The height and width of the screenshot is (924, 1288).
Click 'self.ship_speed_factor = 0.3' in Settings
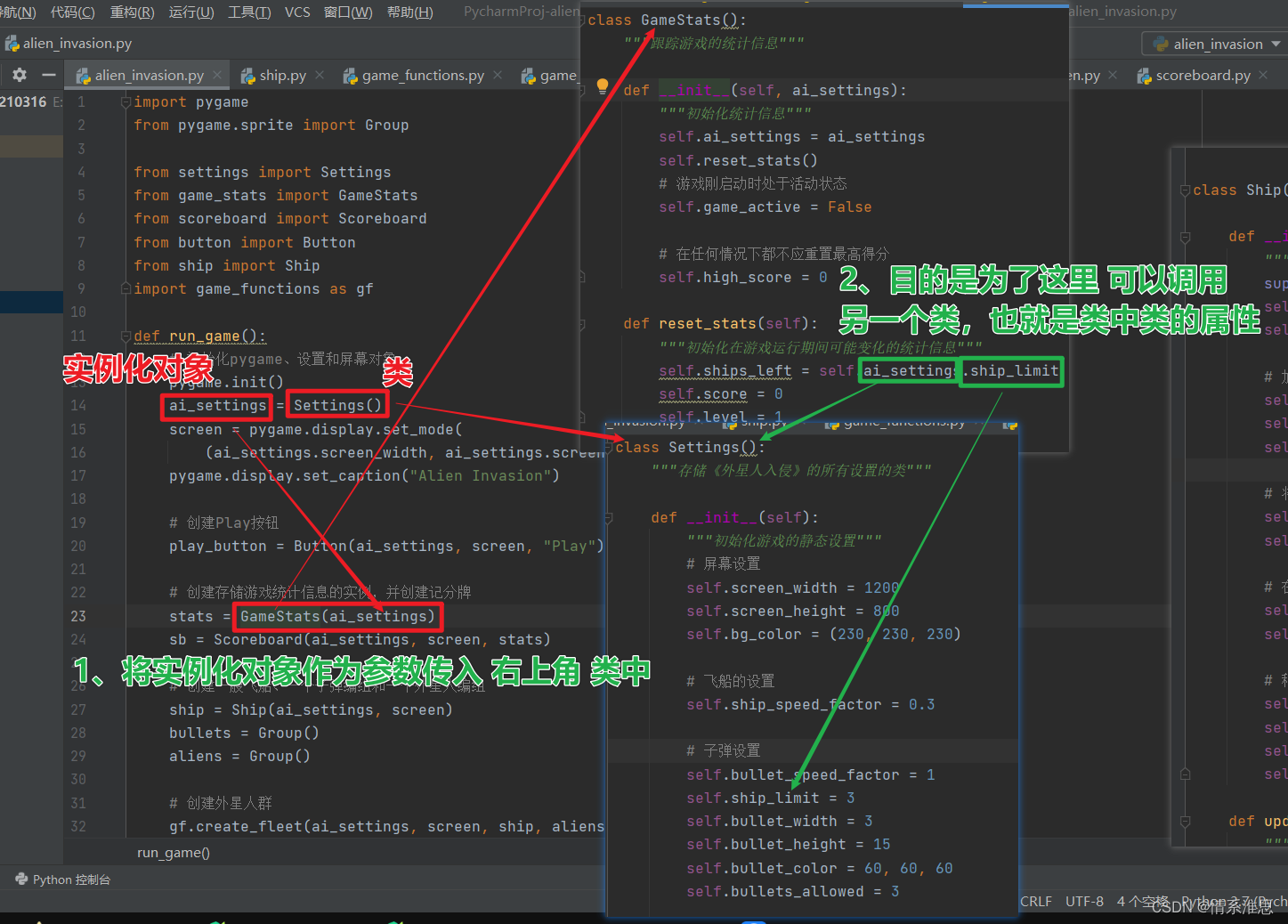tap(811, 704)
